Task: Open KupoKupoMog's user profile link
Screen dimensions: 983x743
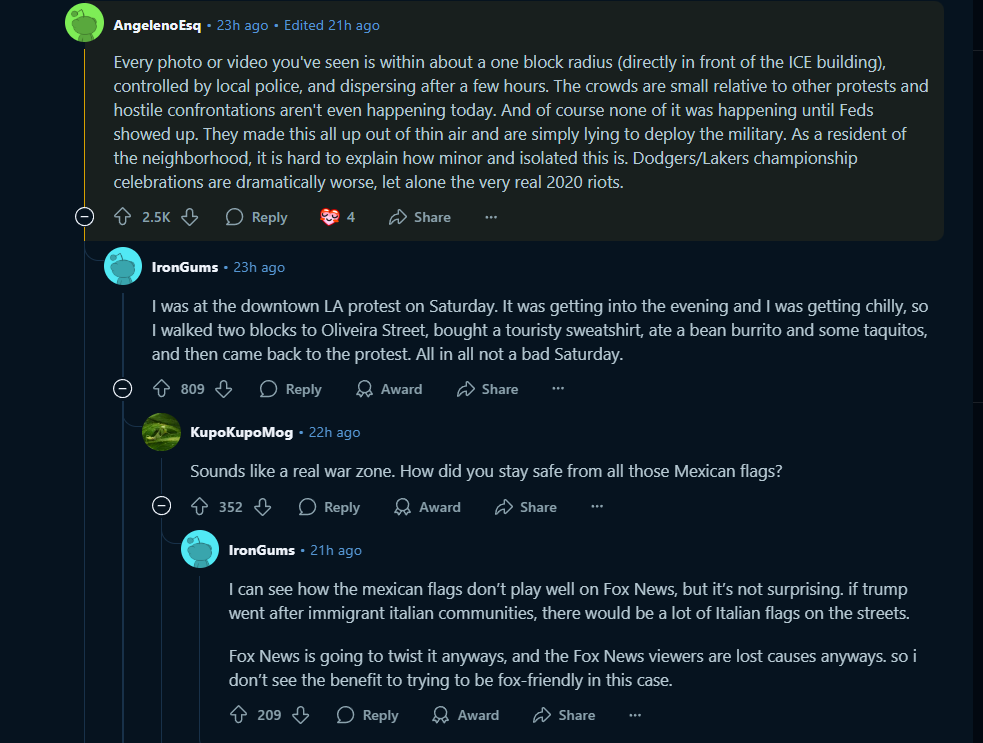Action: pyautogui.click(x=241, y=432)
